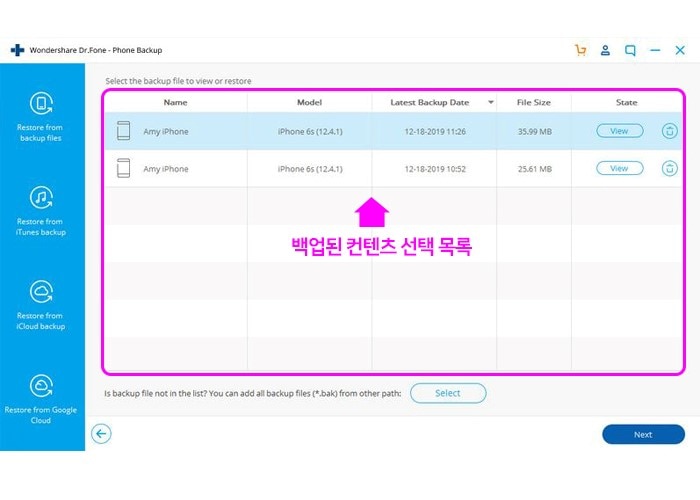Image resolution: width=700 pixels, height=500 pixels.
Task: Select 'Amy iPhone' in the 25.61 MB row
Action: point(166,169)
